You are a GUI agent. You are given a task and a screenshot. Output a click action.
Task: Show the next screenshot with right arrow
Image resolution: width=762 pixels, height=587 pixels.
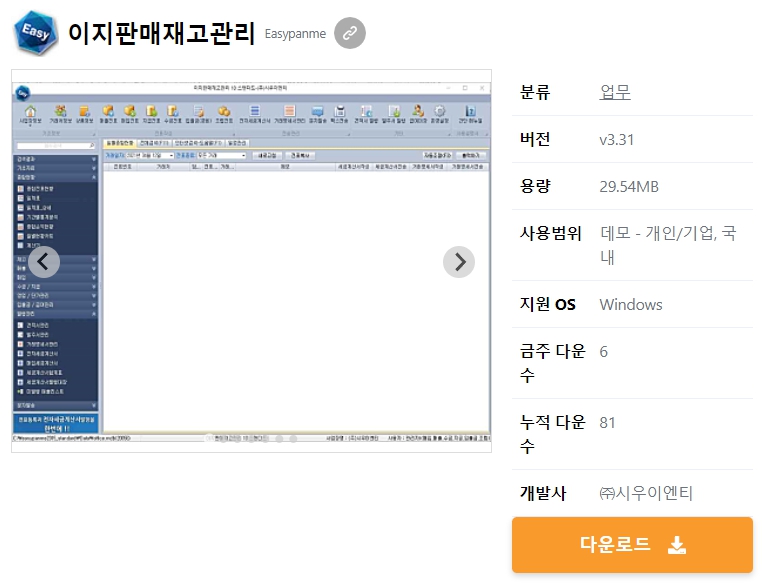point(459,262)
